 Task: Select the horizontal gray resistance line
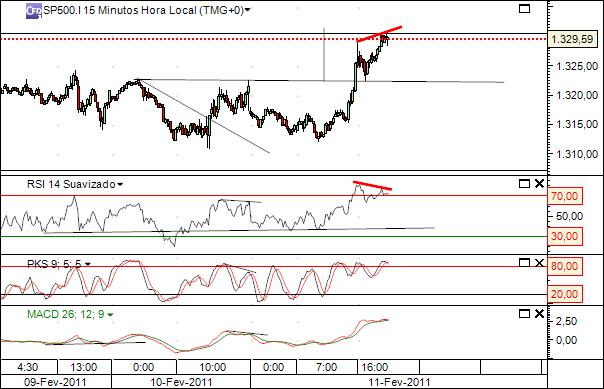[x=320, y=81]
